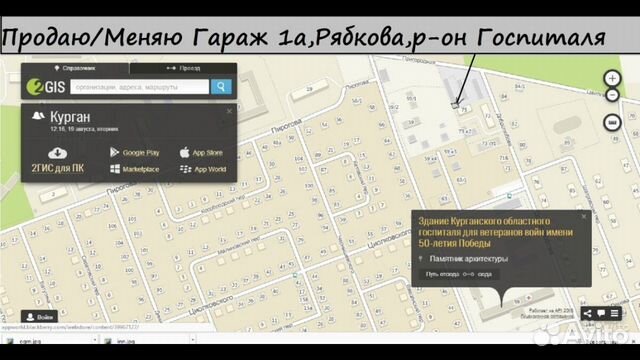Activate the ruler measure tool
This screenshot has width=640, height=360.
click(612, 122)
